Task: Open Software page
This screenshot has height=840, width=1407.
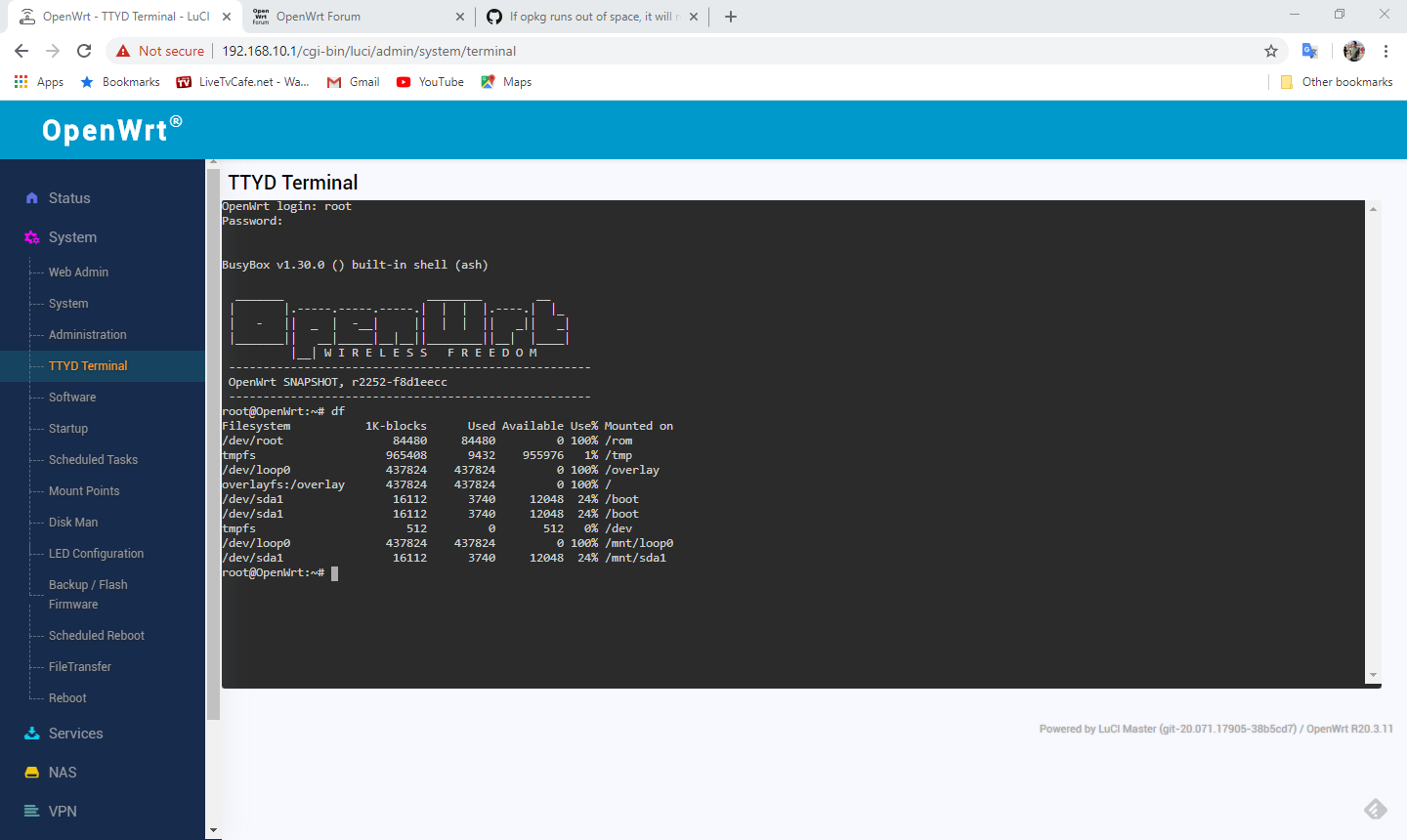Action: tap(72, 398)
